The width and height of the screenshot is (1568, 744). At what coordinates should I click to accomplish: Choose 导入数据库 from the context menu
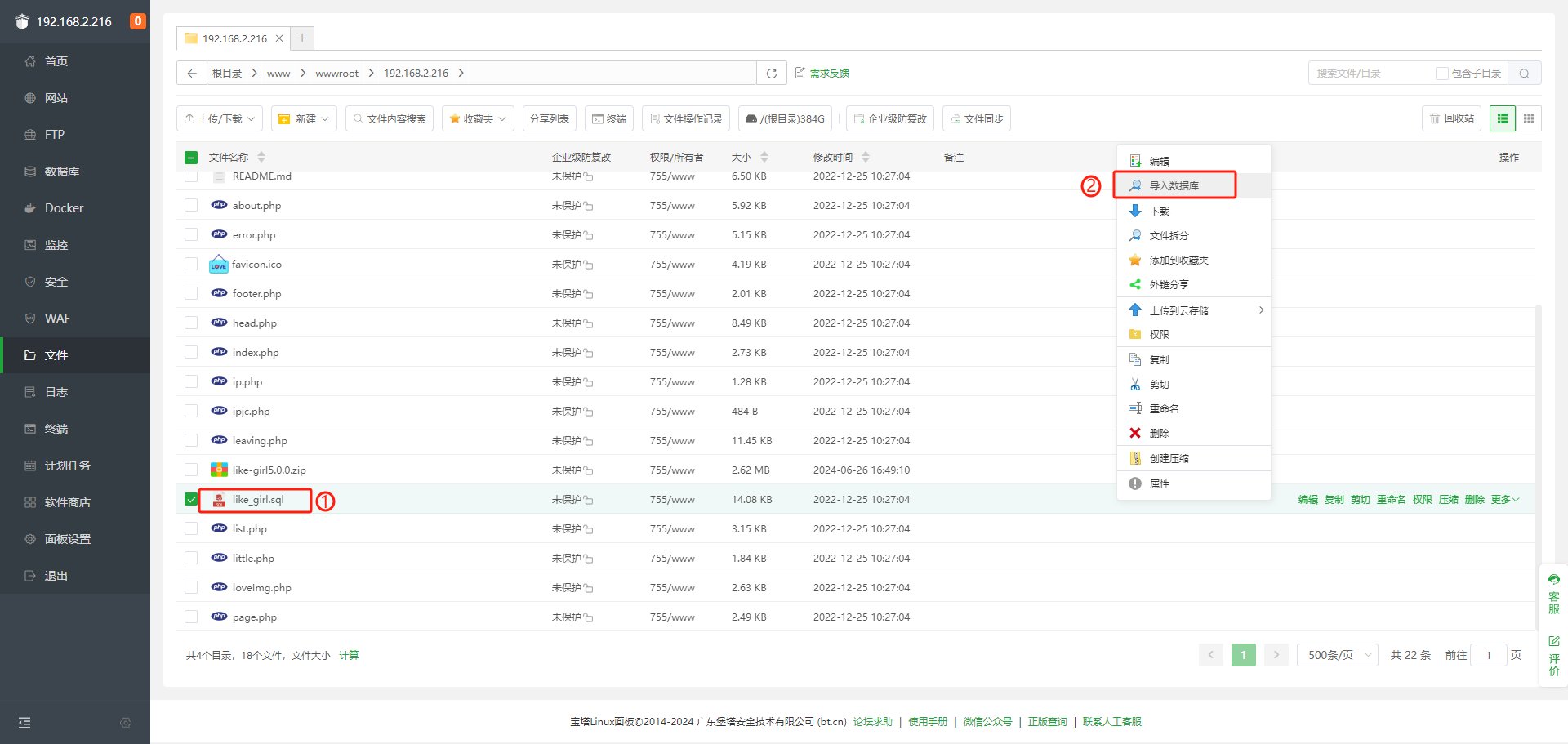coord(1194,185)
